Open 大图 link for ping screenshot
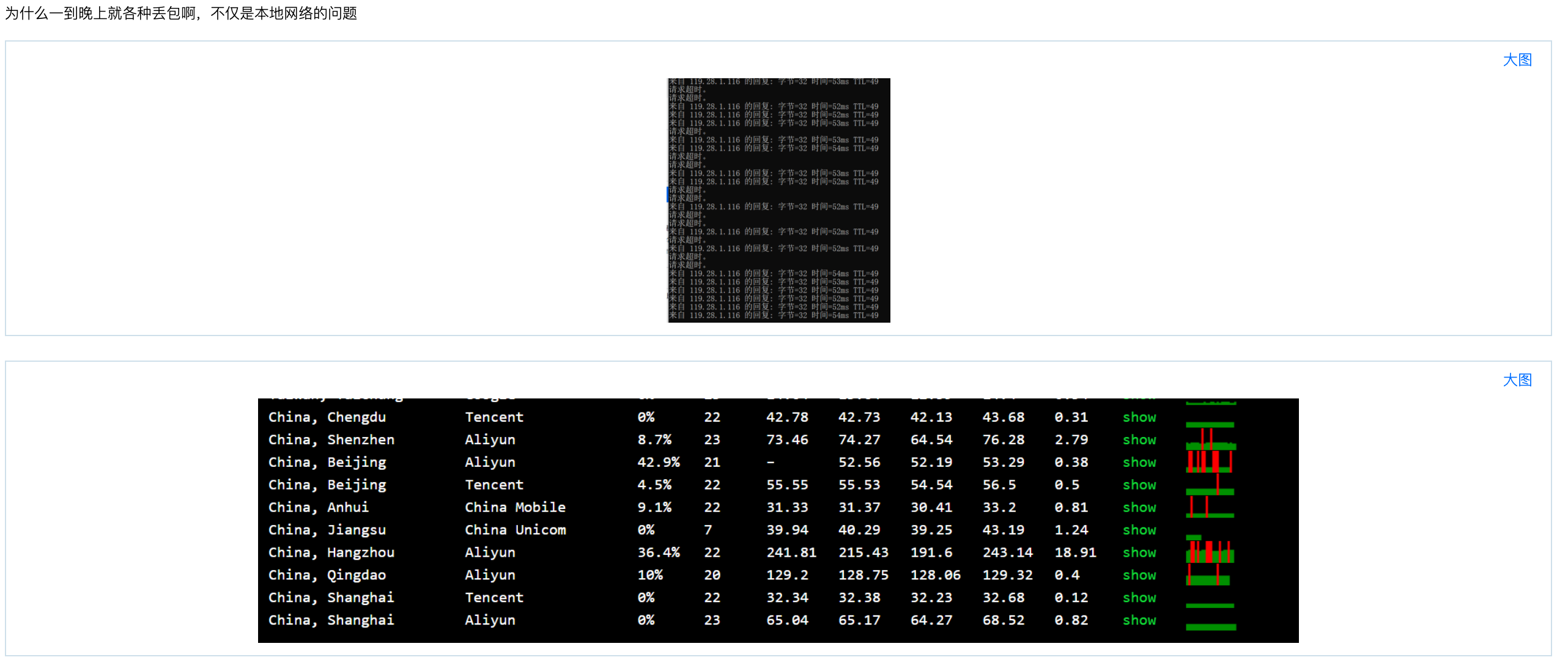Screen dimensions: 1568x671 1517,60
